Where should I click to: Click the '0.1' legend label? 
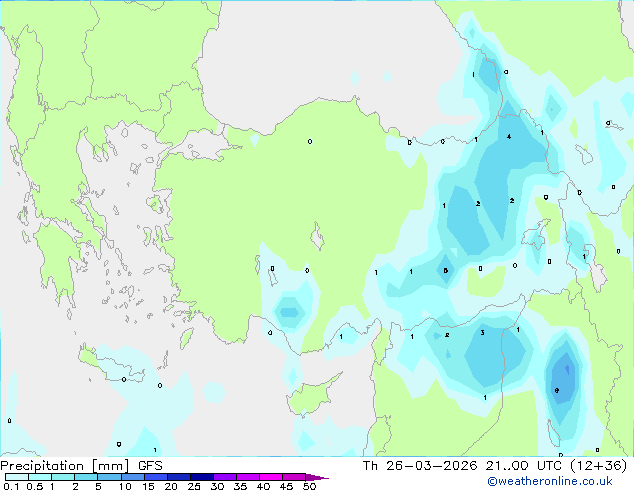(11, 486)
